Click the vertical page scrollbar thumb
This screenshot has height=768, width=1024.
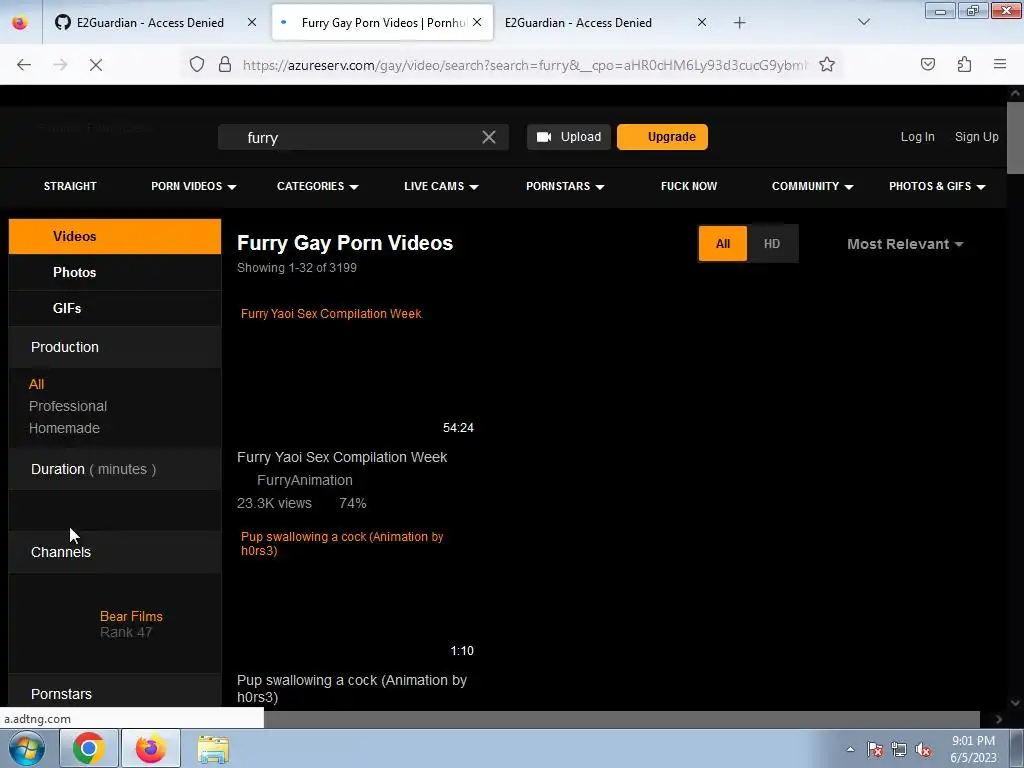[x=1015, y=138]
